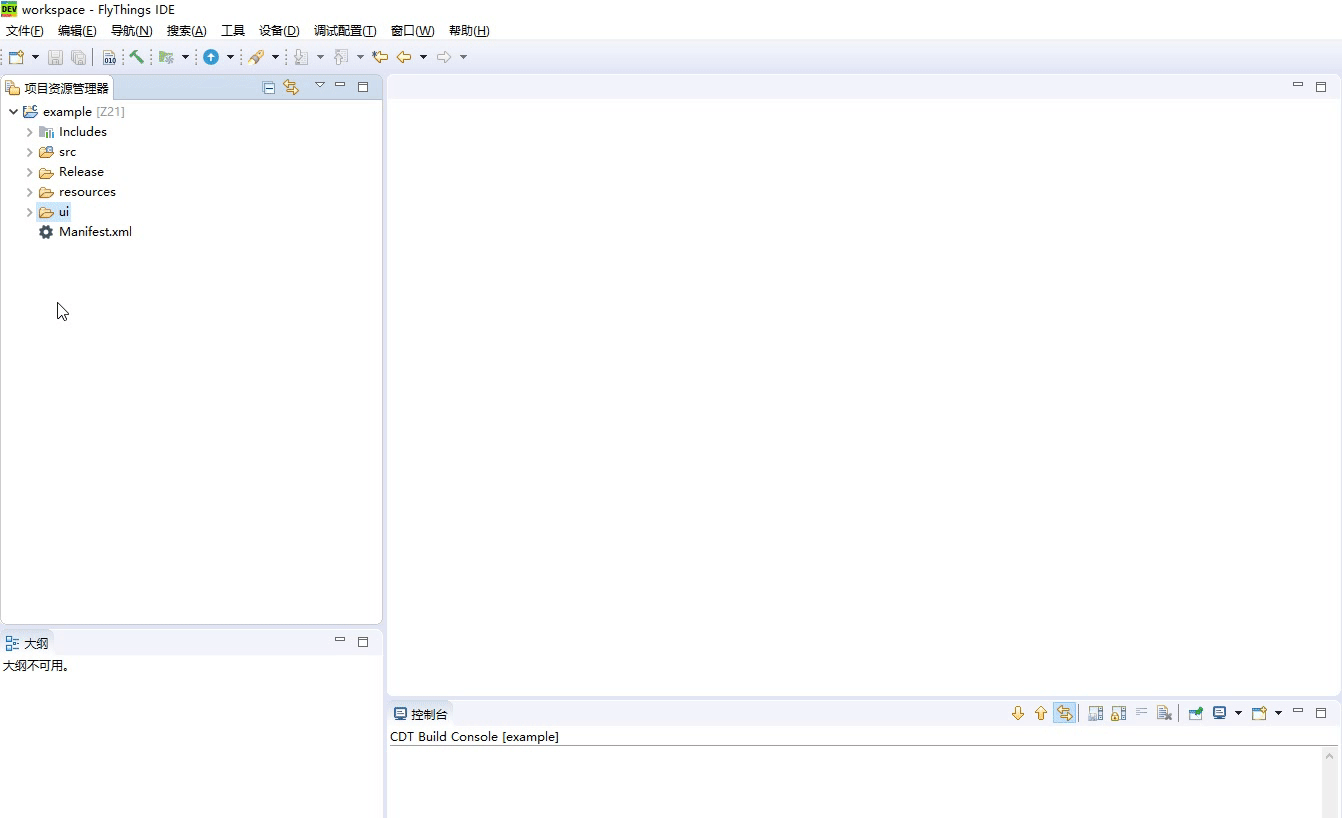
Task: Go to last edit location icon
Action: point(380,57)
